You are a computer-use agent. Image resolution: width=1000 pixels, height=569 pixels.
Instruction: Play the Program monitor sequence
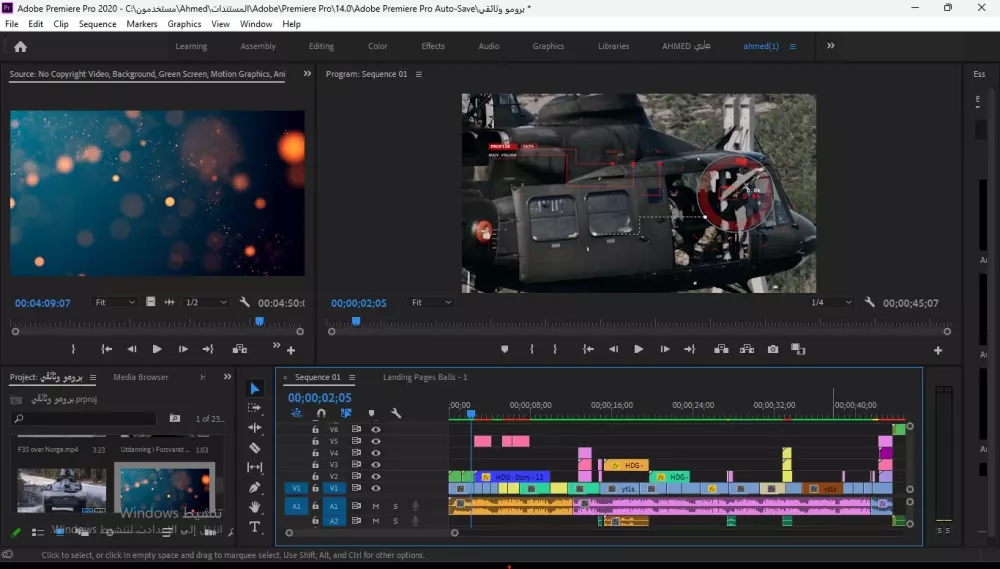[638, 349]
